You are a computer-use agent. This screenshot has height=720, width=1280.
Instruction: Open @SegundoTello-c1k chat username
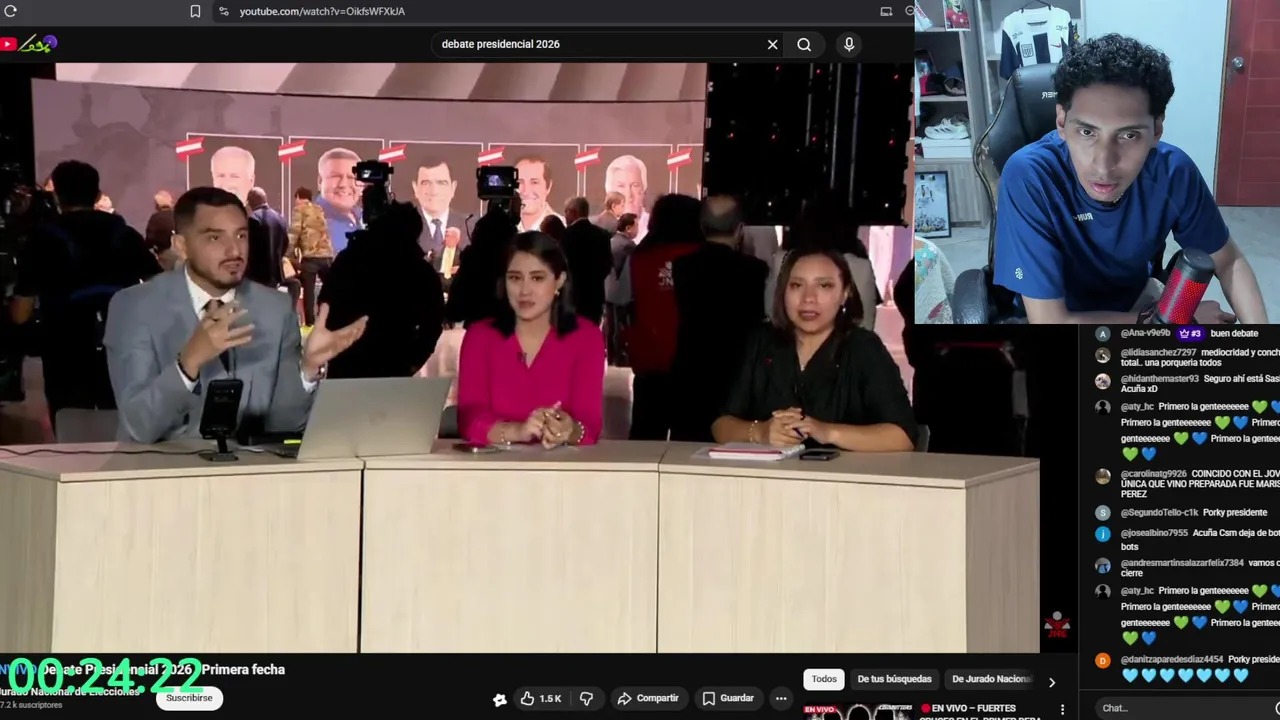pos(1159,512)
